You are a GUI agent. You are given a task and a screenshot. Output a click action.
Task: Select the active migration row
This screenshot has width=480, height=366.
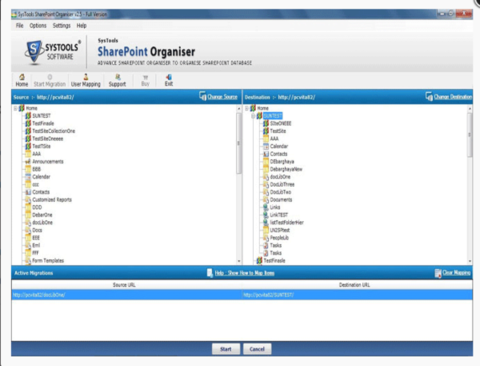pyautogui.click(x=242, y=295)
